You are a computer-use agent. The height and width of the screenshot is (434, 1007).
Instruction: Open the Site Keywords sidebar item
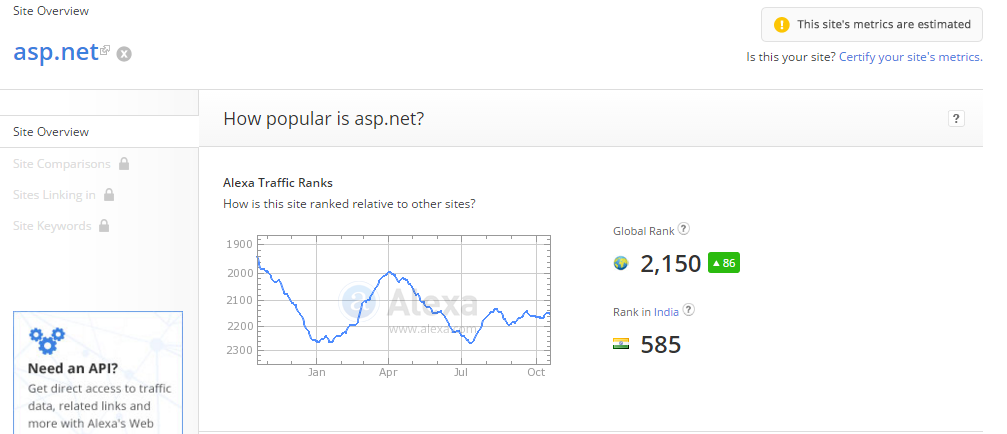(x=52, y=226)
